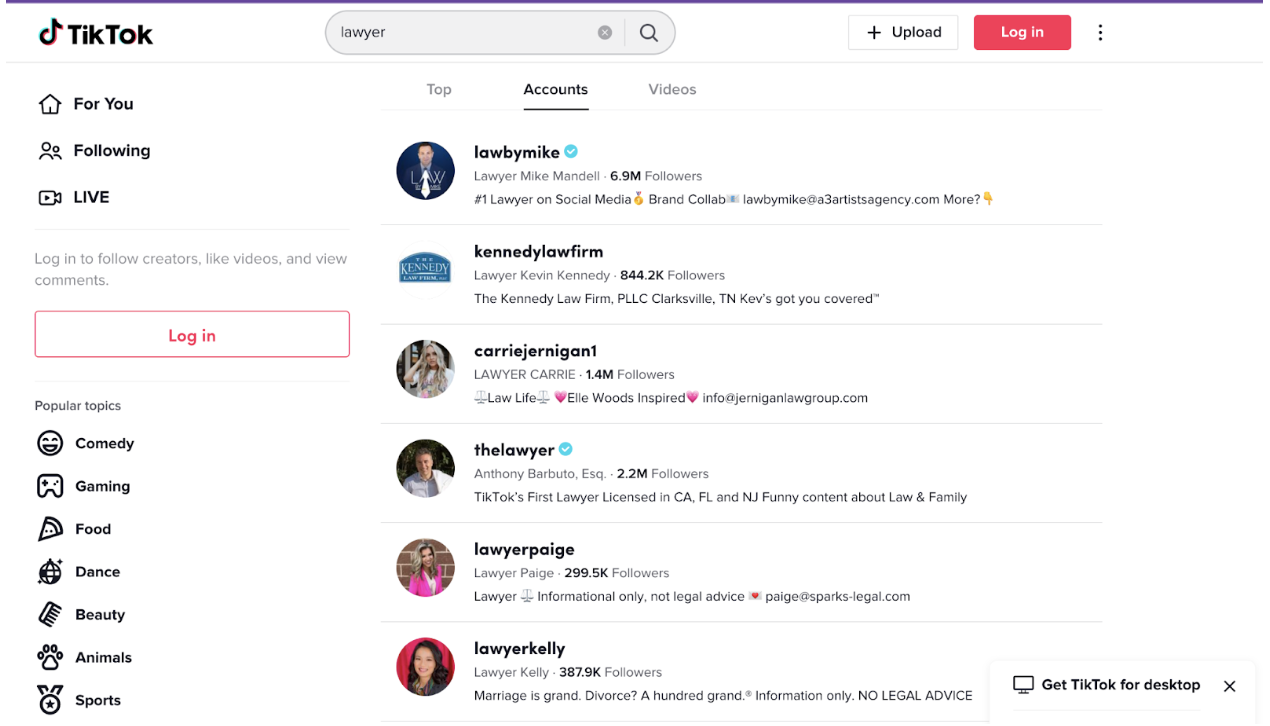Click the Dance globe icon
This screenshot has width=1270, height=726.
click(50, 572)
